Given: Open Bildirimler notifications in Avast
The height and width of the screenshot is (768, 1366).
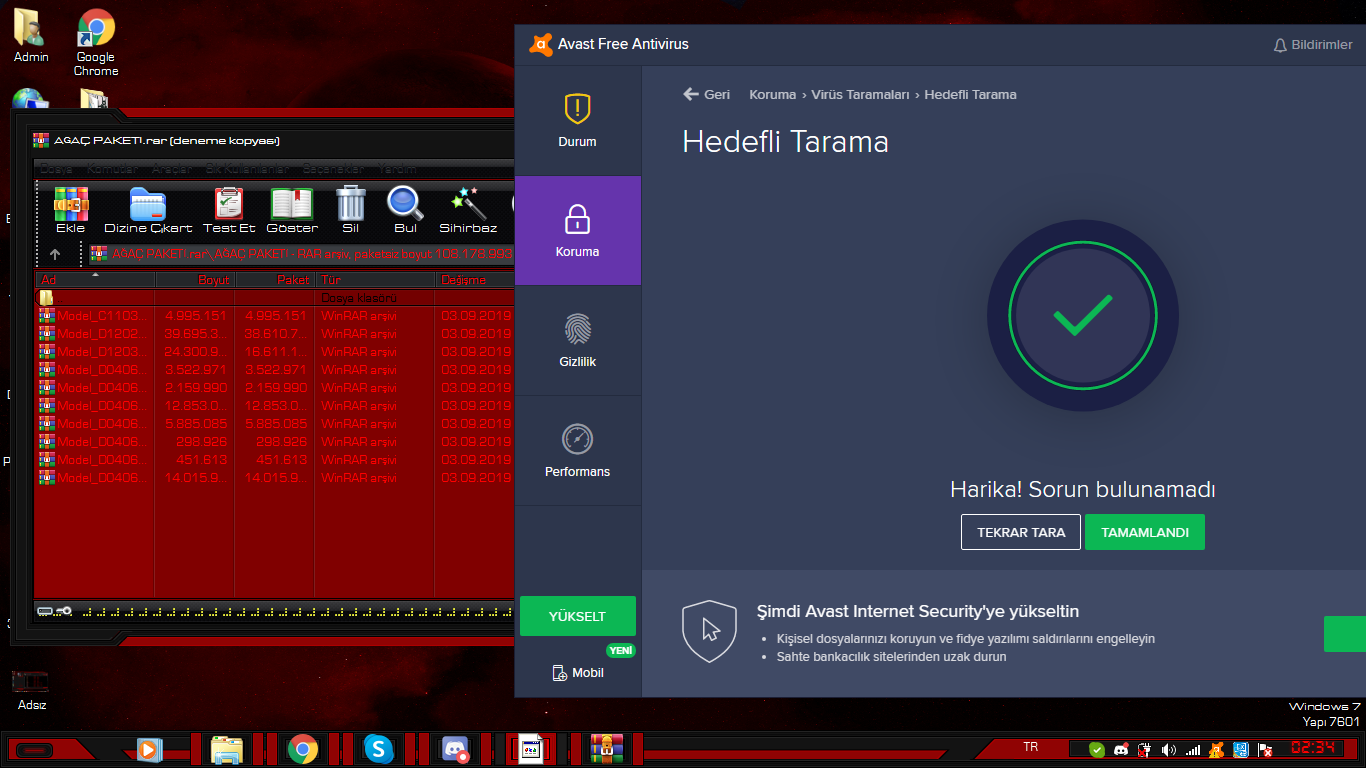Looking at the screenshot, I should click(1312, 45).
